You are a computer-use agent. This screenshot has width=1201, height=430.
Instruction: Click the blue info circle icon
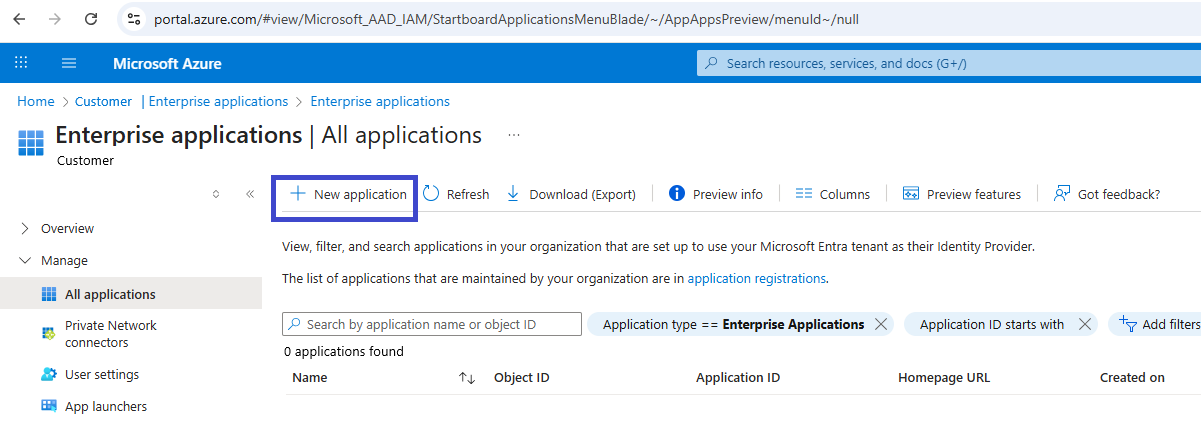click(x=676, y=194)
